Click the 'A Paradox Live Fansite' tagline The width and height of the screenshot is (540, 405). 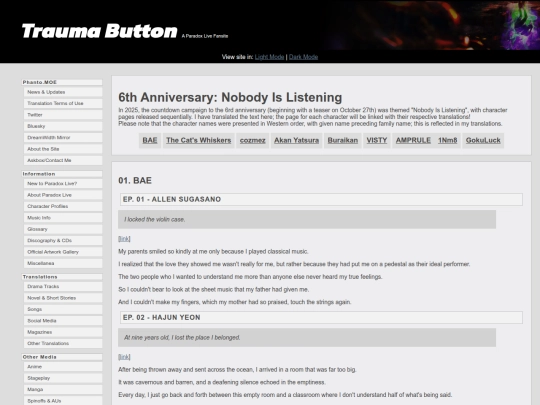coord(205,36)
